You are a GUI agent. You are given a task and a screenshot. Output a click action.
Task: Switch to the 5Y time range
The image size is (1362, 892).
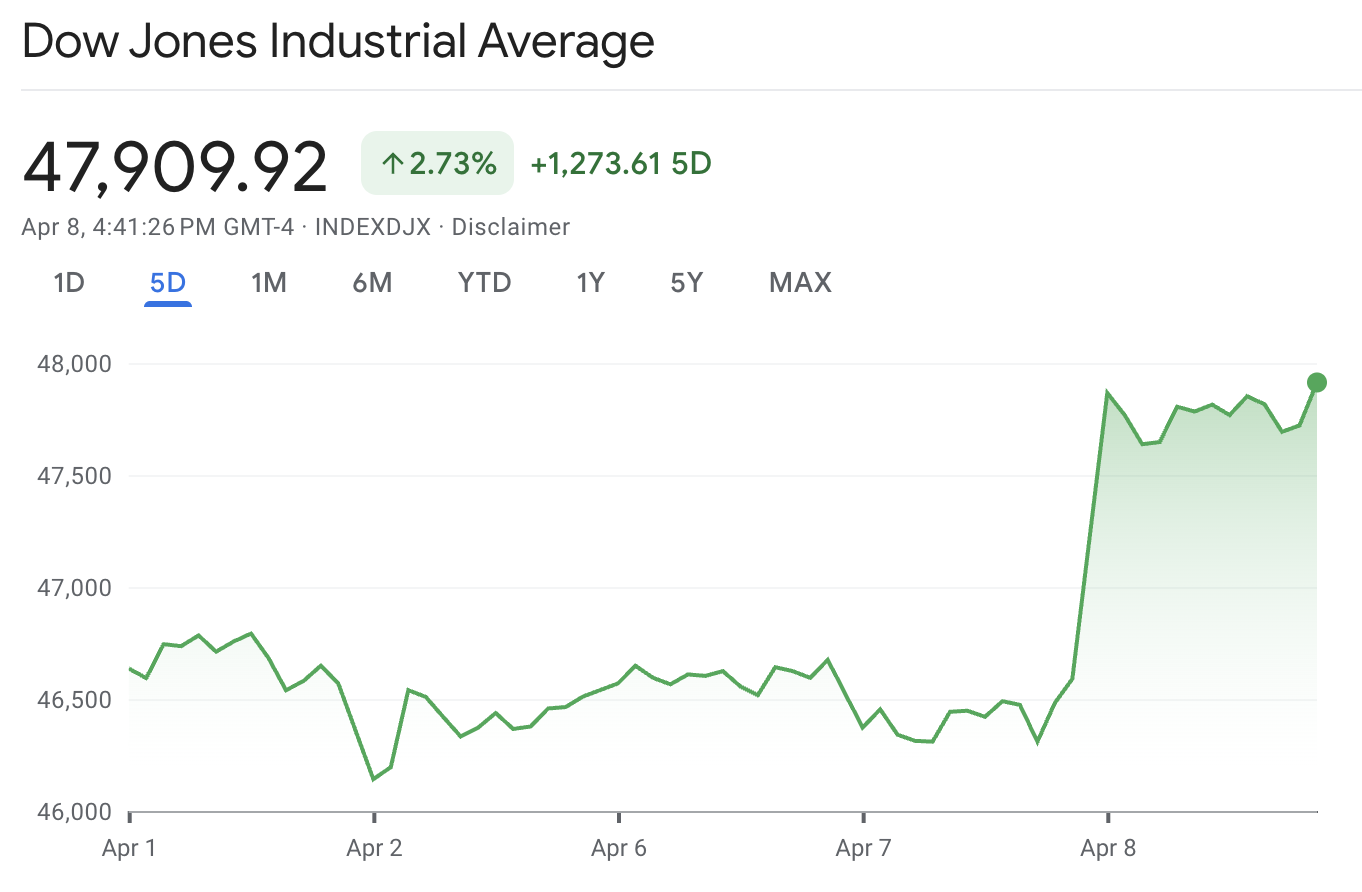[x=686, y=283]
